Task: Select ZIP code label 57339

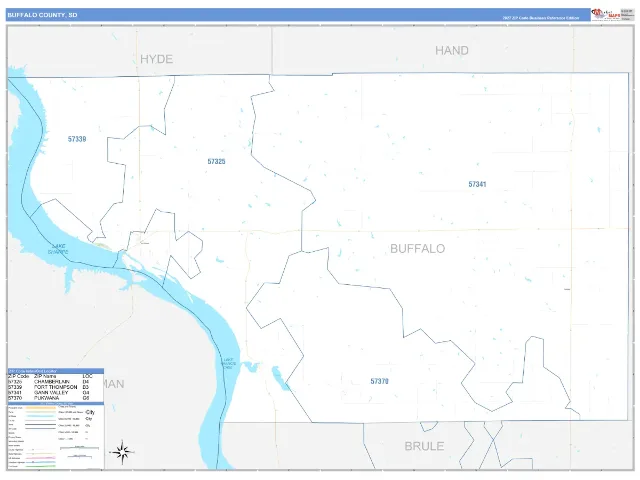Action: (77, 139)
